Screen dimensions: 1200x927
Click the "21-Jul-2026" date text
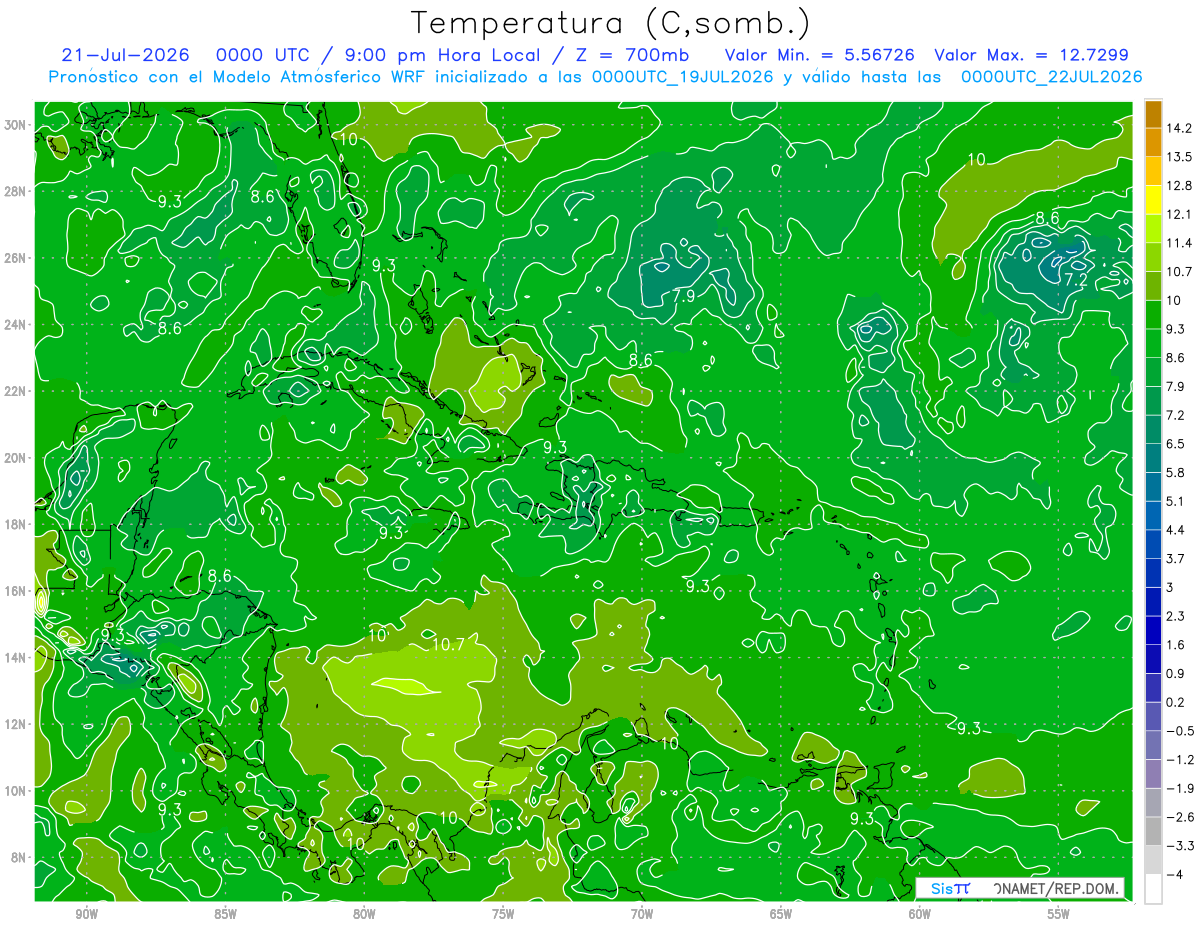pos(125,55)
